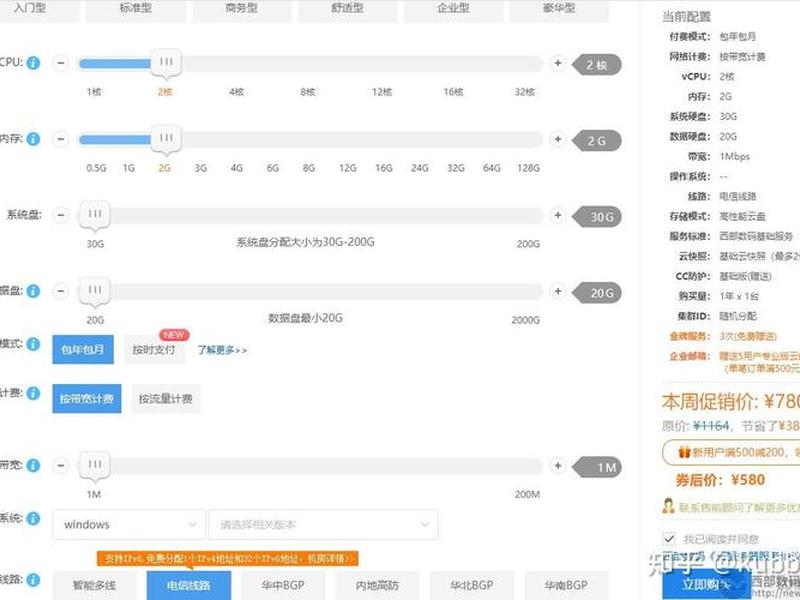This screenshot has height=600, width=800.
Task: Click the 32核 CPU scale label
Action: pos(524,92)
